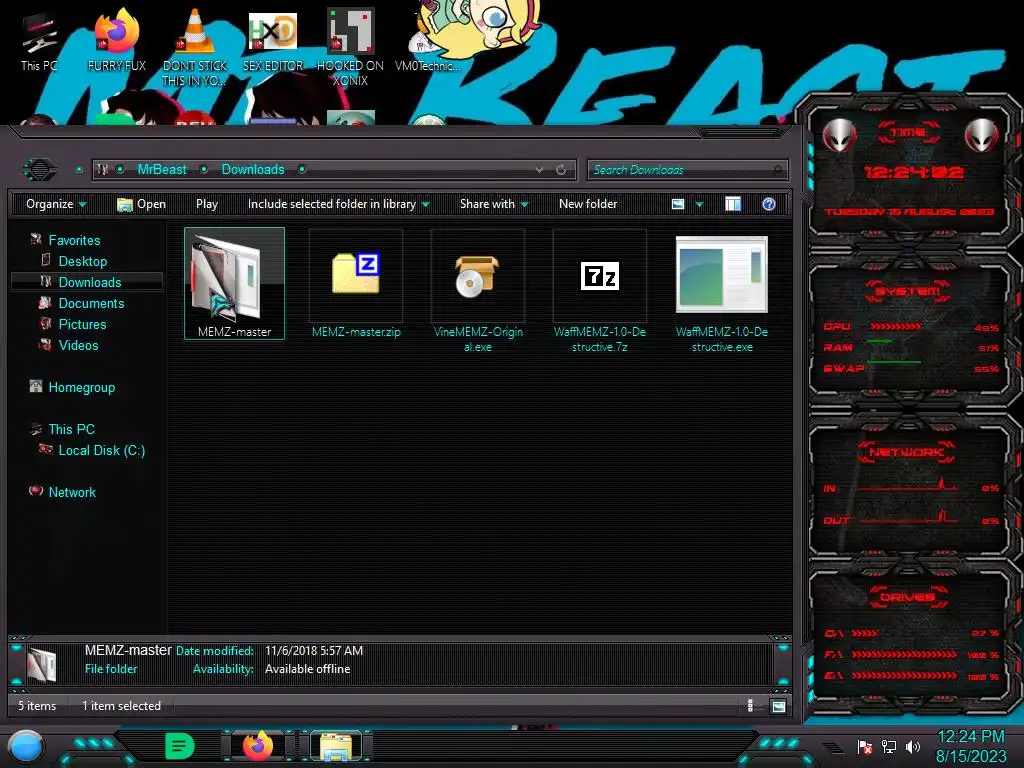Toggle the preview pane icon

tap(733, 204)
